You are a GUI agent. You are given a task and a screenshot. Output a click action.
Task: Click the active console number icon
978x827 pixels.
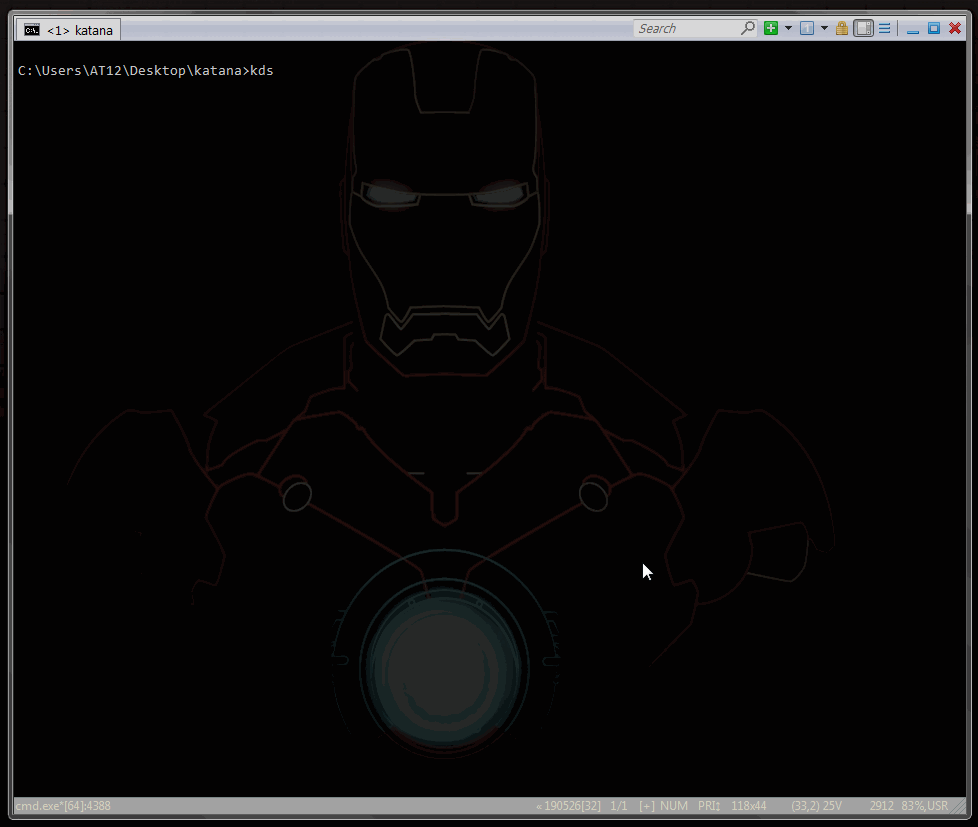pyautogui.click(x=807, y=28)
